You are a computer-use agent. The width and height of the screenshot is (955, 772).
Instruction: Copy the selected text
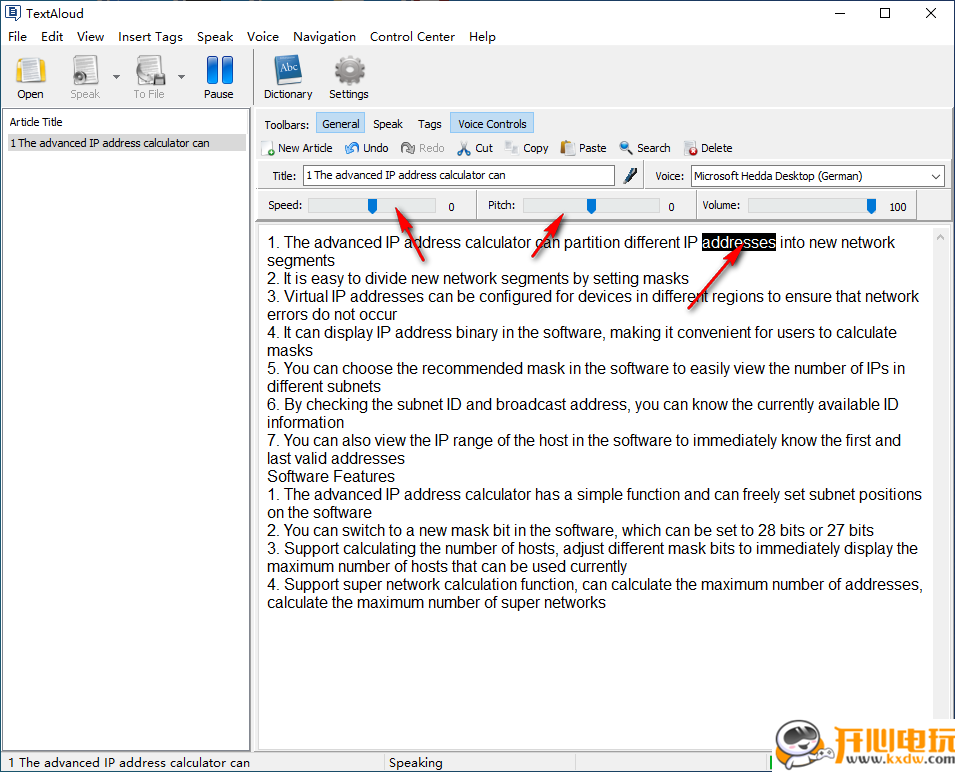click(527, 148)
